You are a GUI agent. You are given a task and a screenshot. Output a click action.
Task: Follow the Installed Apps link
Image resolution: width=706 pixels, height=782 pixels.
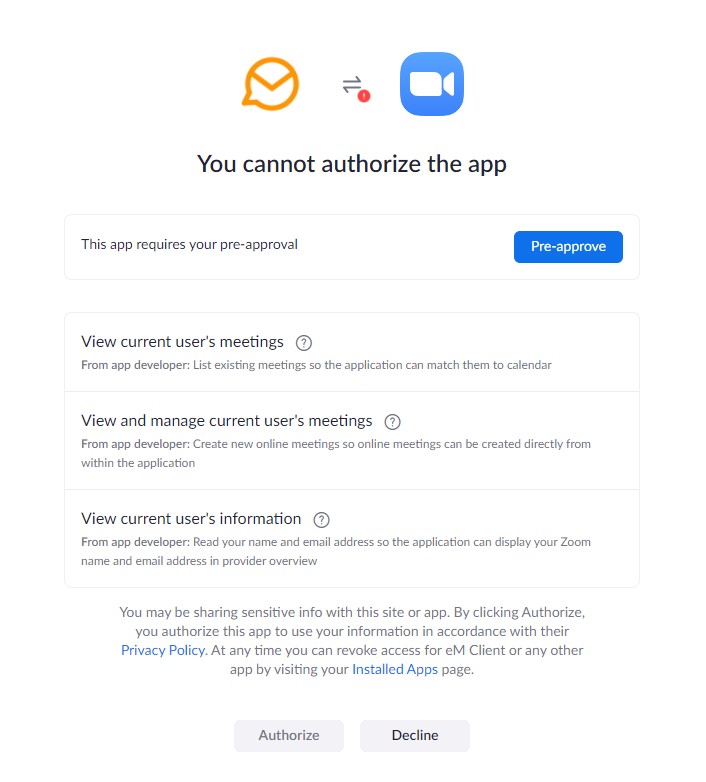[395, 669]
